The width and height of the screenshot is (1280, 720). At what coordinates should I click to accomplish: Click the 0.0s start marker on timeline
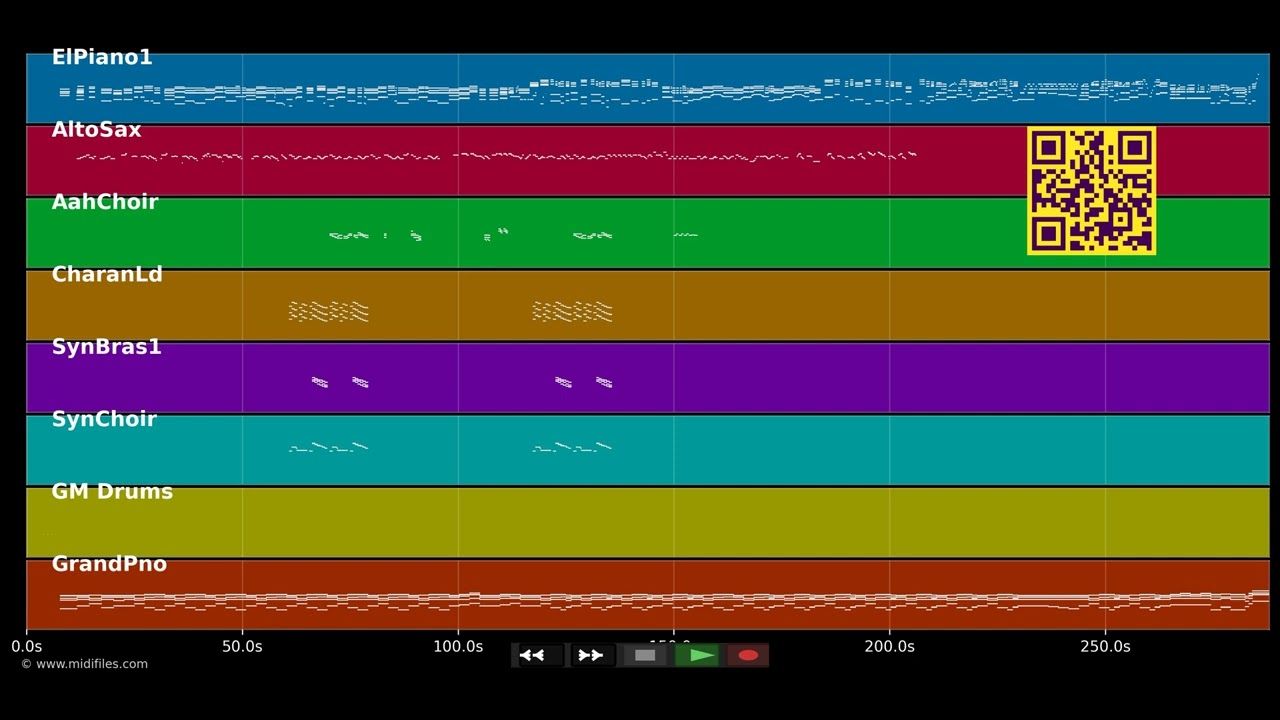click(27, 647)
